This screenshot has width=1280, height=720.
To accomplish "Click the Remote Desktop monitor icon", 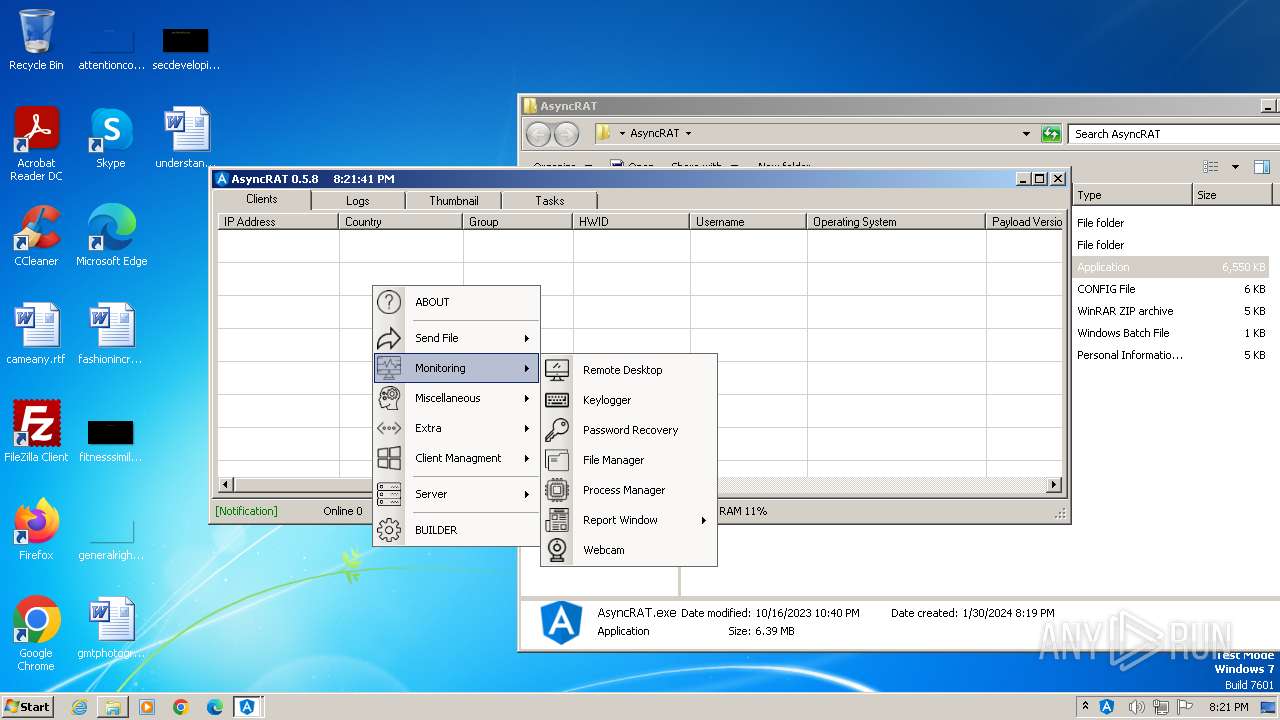I will pyautogui.click(x=557, y=370).
